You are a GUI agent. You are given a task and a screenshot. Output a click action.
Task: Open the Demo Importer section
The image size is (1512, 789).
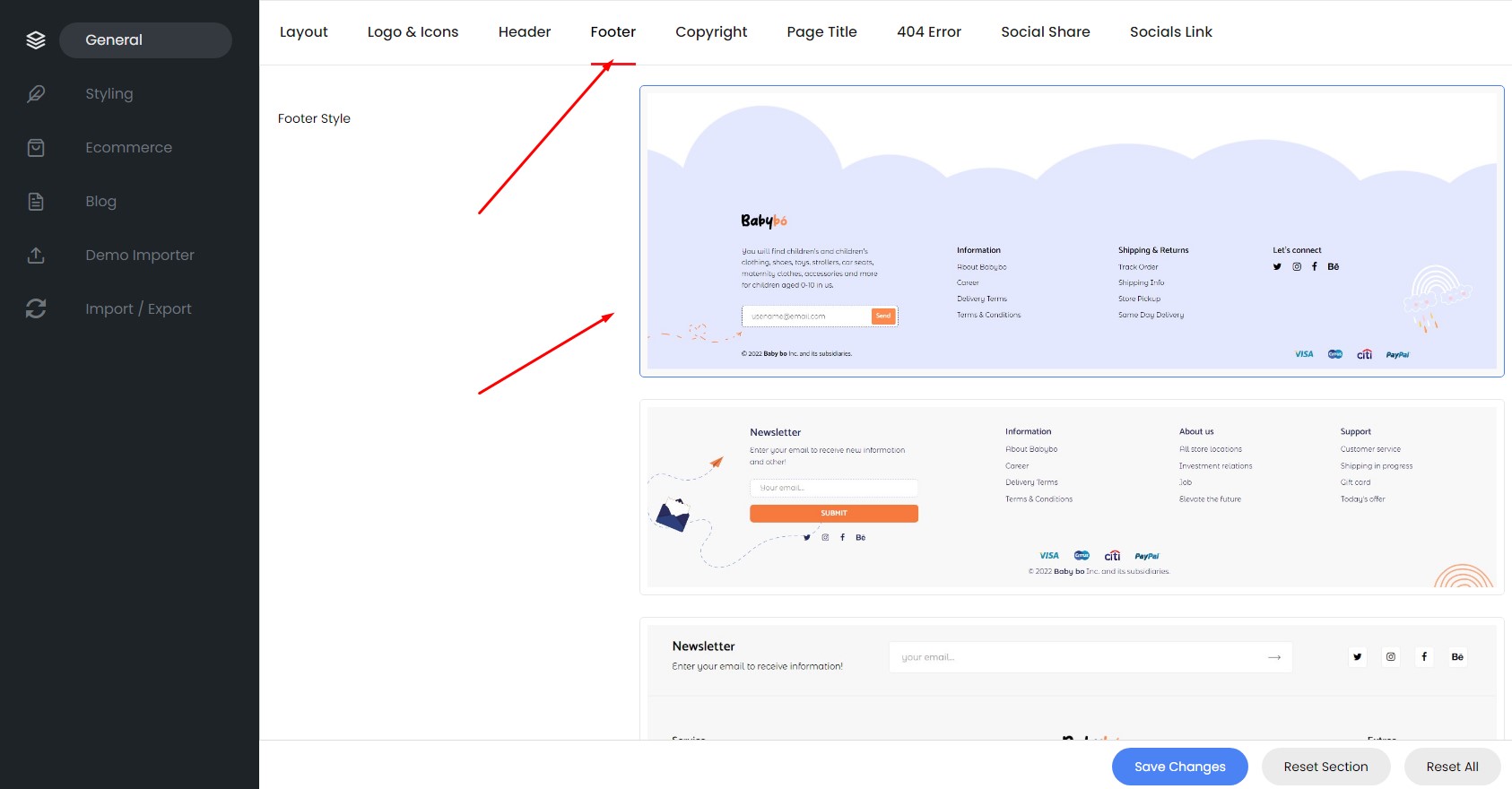pos(140,256)
